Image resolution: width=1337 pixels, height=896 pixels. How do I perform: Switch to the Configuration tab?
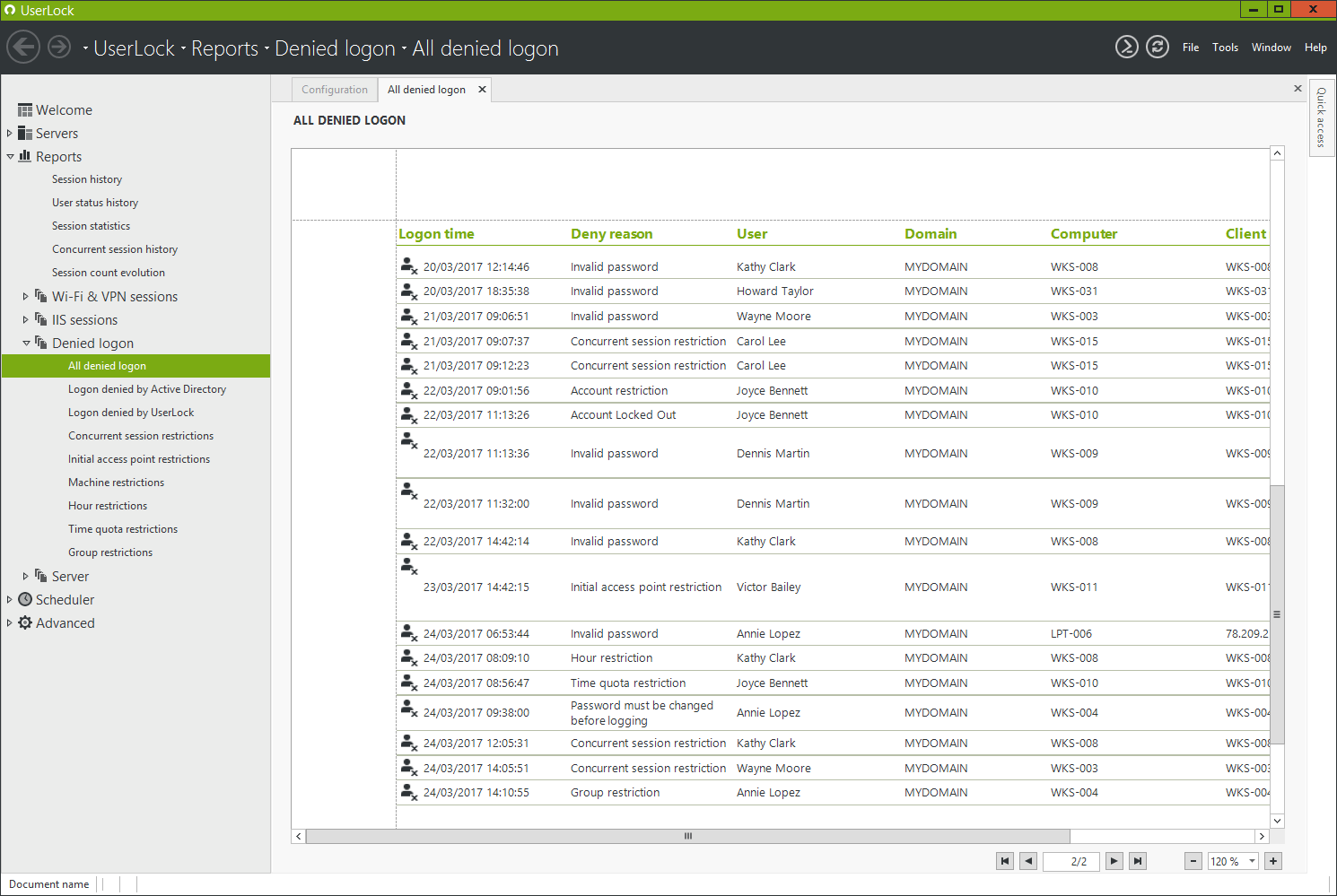pyautogui.click(x=335, y=90)
